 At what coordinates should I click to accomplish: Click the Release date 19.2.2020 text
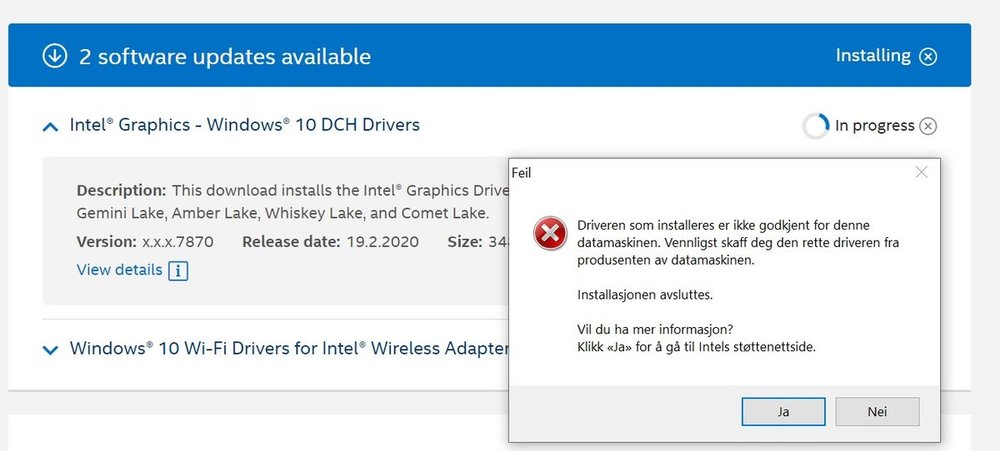pyautogui.click(x=330, y=242)
